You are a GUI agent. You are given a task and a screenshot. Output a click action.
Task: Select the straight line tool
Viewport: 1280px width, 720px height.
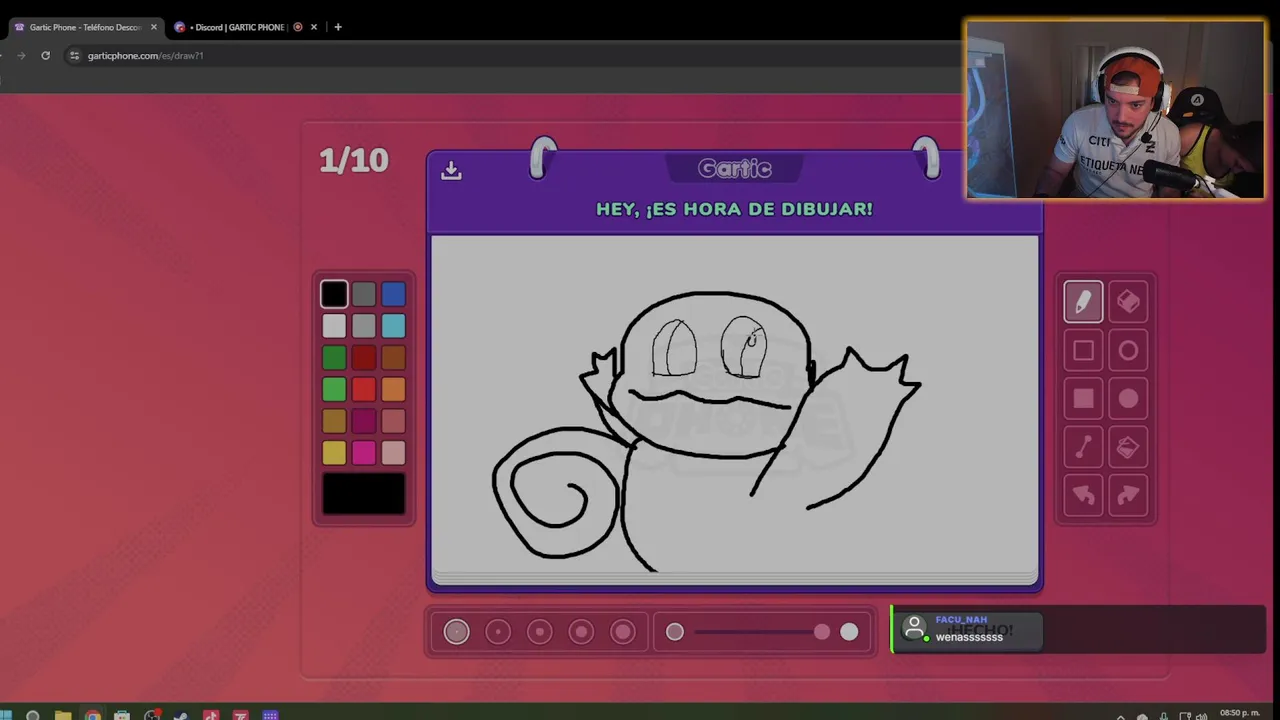(1083, 447)
